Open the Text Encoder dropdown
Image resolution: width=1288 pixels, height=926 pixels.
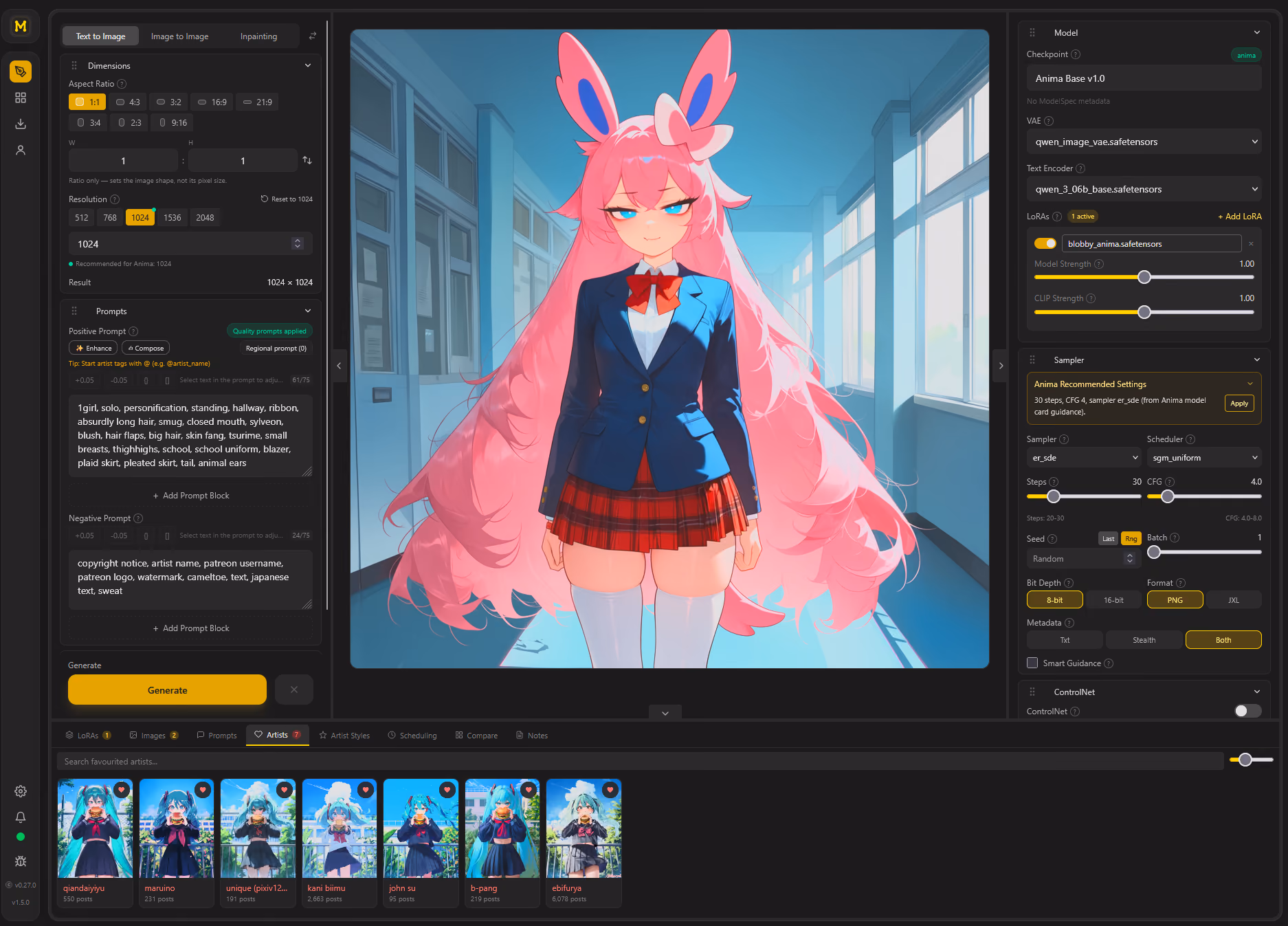1144,189
